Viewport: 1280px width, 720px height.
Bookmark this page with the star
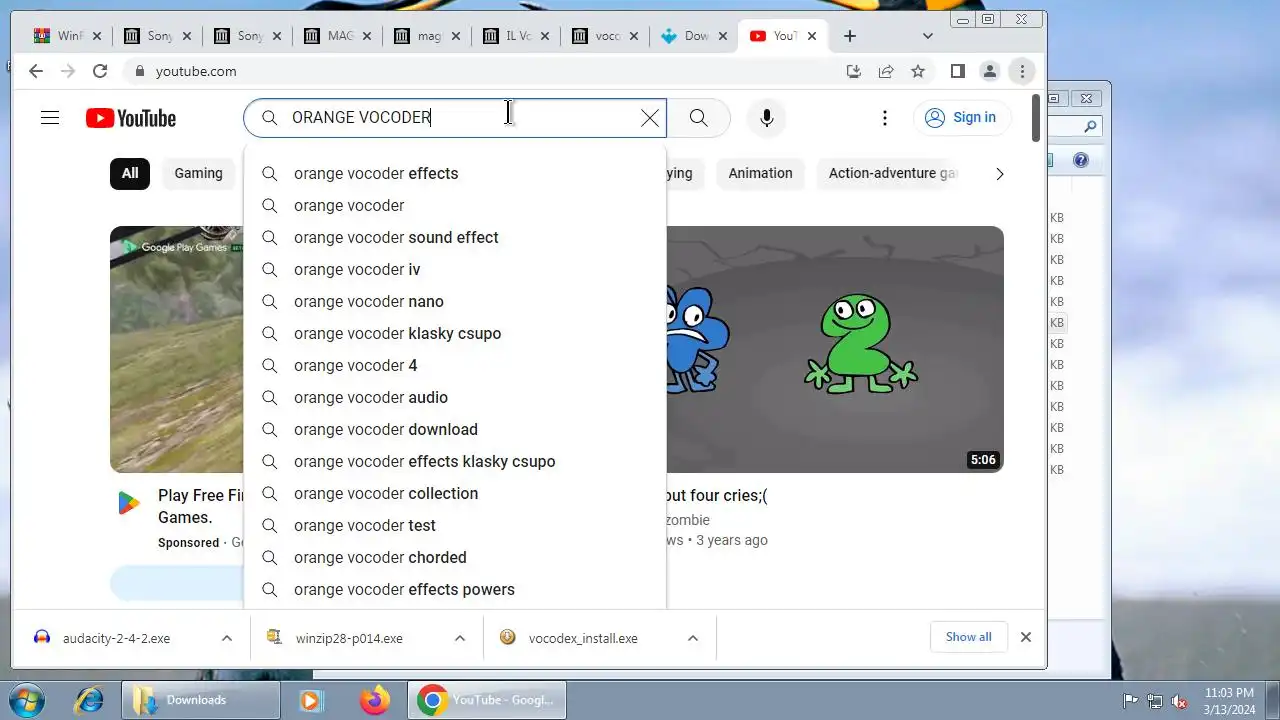917,71
